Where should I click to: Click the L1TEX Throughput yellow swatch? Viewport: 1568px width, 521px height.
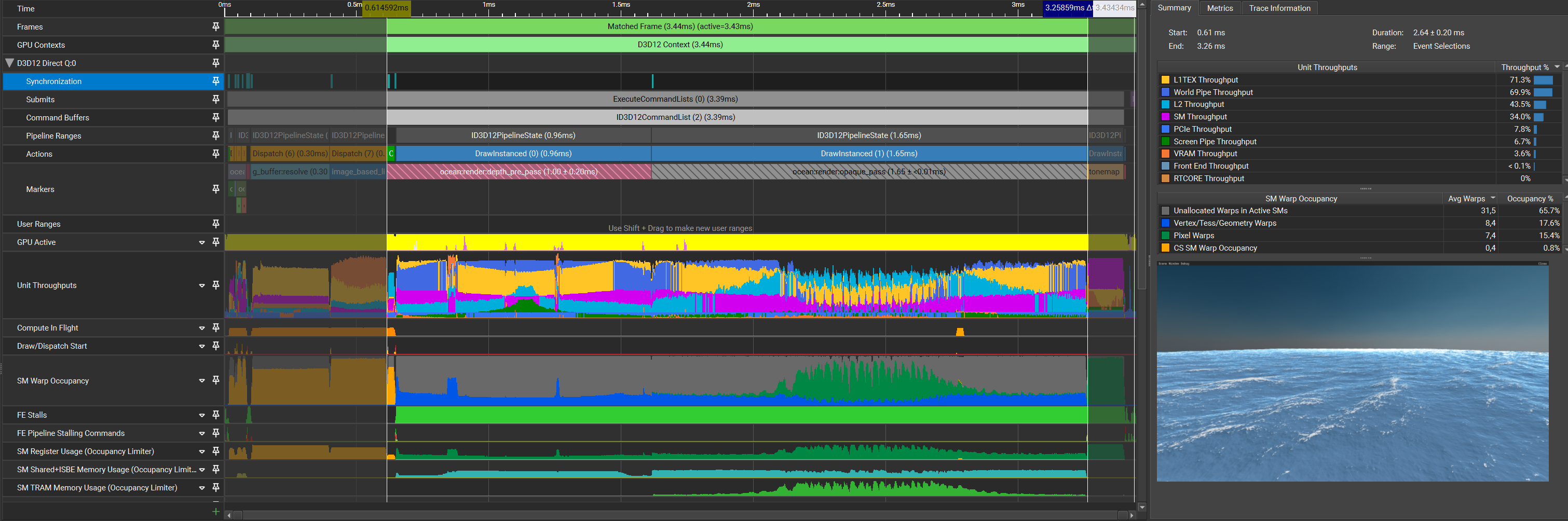coord(1165,80)
